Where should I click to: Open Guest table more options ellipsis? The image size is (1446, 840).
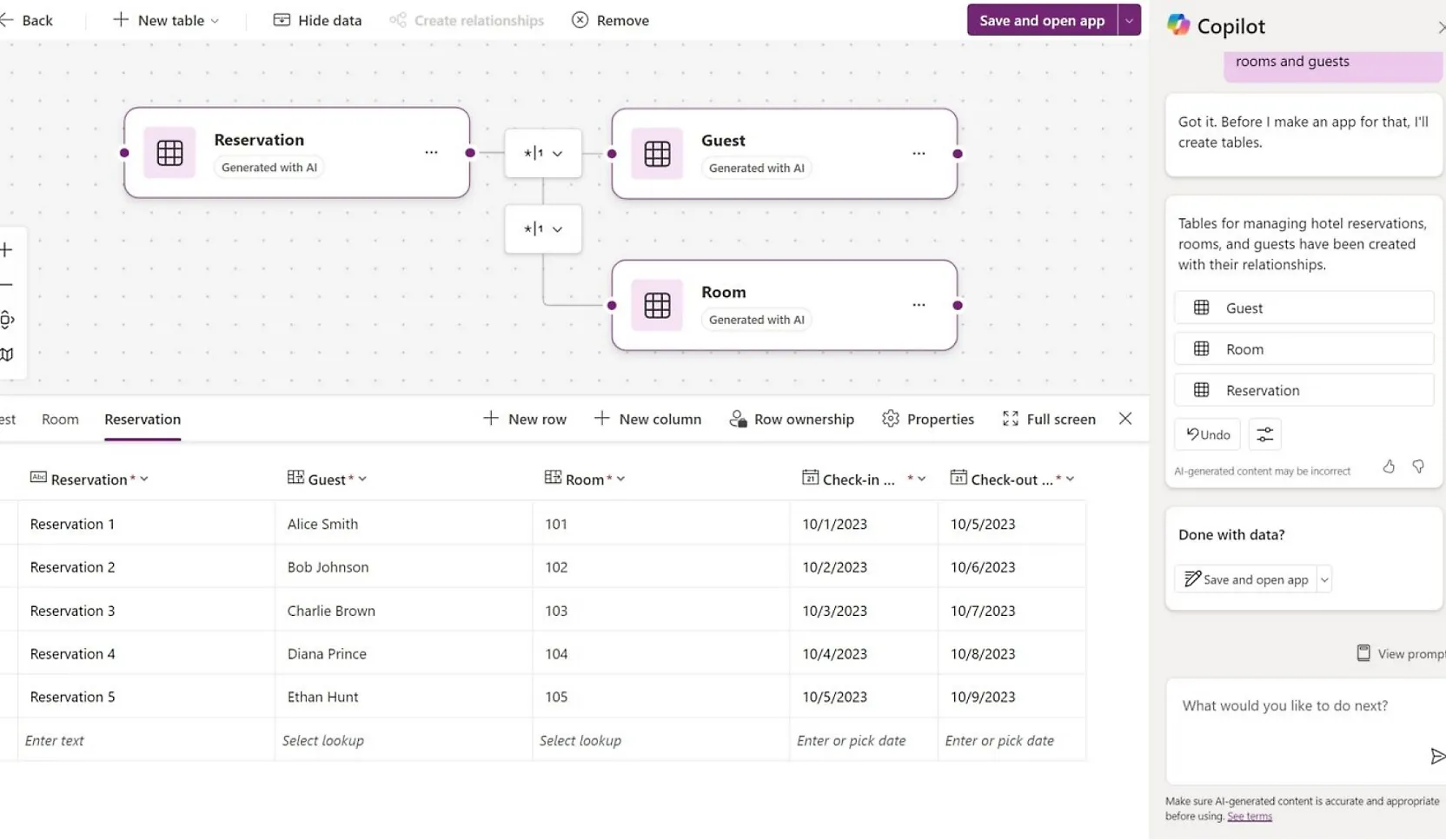click(x=919, y=154)
